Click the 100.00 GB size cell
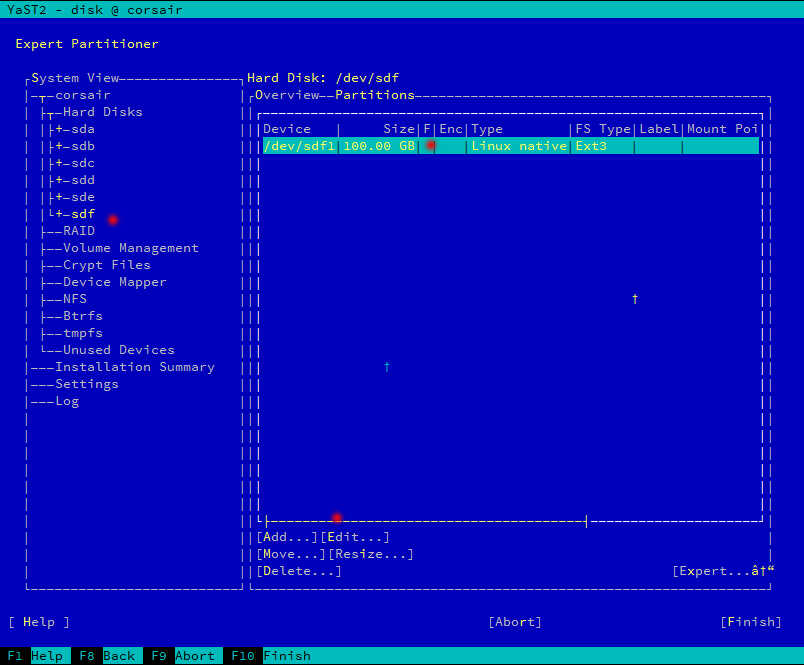 click(379, 146)
